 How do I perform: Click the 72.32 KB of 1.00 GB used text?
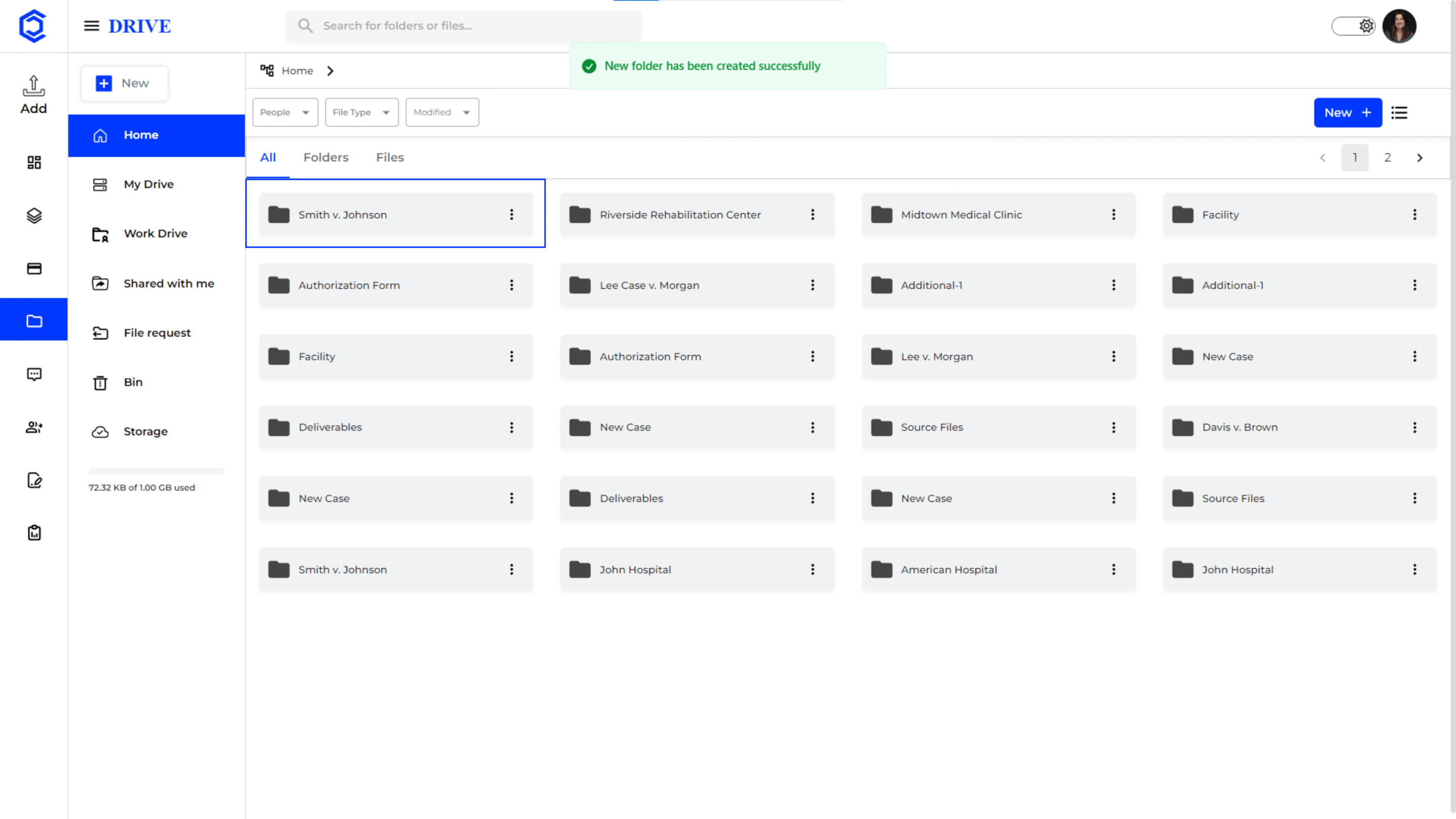coord(142,487)
